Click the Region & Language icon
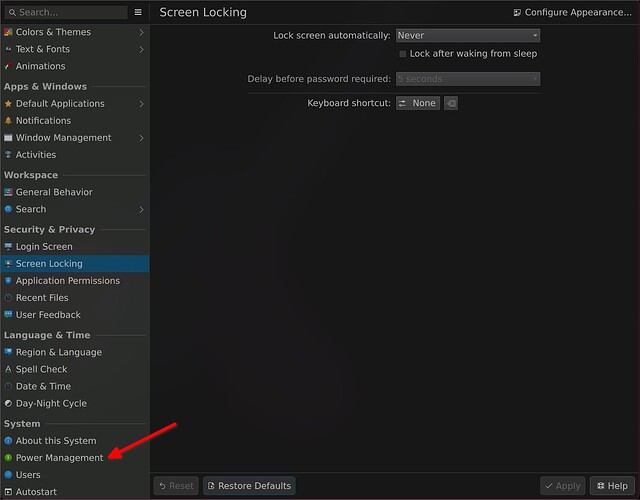 point(8,352)
